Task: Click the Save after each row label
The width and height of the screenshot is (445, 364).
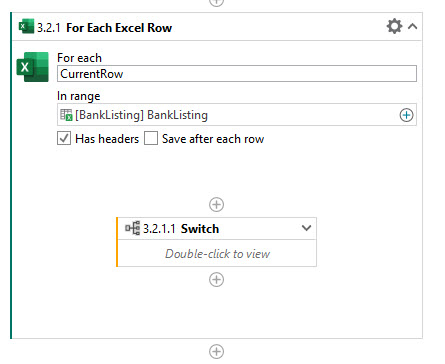Action: coord(213,139)
